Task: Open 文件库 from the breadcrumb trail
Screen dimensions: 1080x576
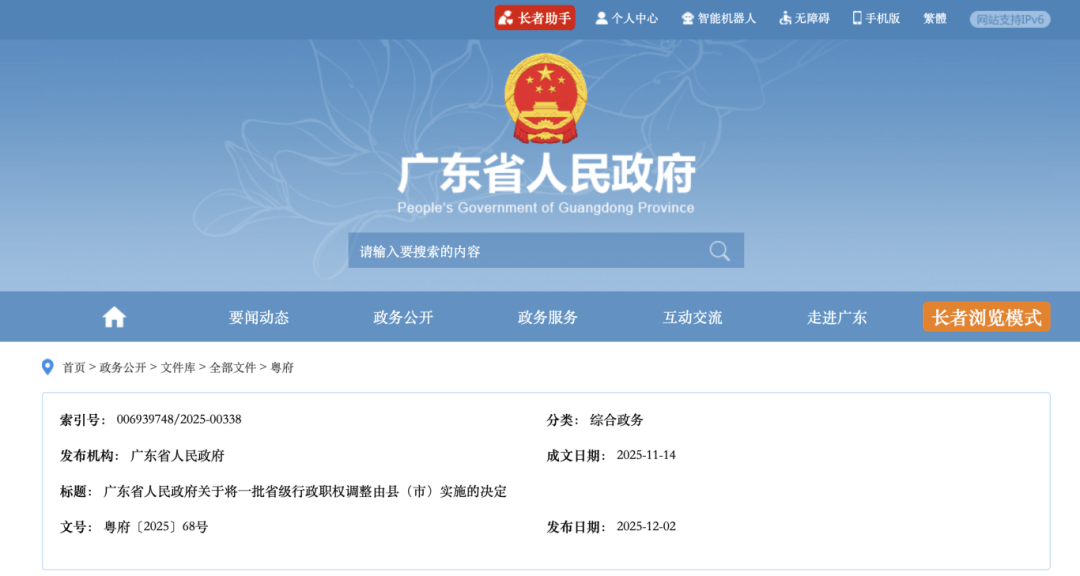Action: [180, 367]
